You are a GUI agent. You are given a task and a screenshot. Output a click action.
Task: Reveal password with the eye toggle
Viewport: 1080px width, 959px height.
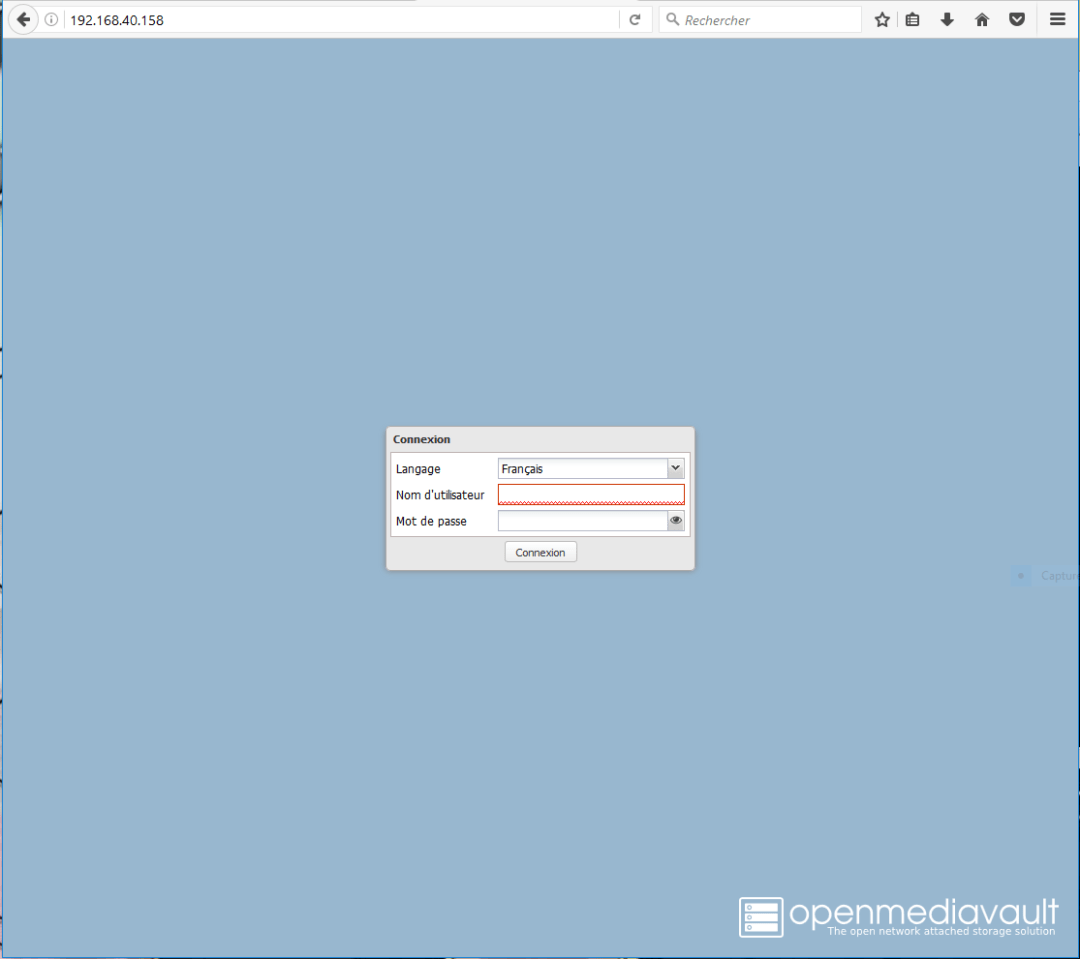[676, 520]
